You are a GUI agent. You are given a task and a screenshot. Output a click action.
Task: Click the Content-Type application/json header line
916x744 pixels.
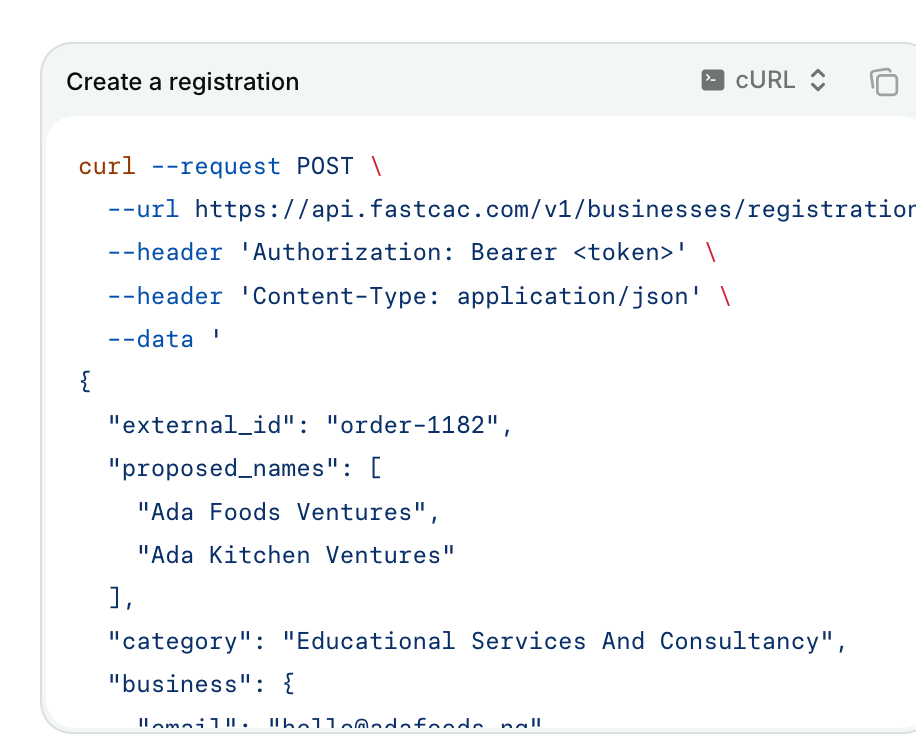click(x=419, y=296)
